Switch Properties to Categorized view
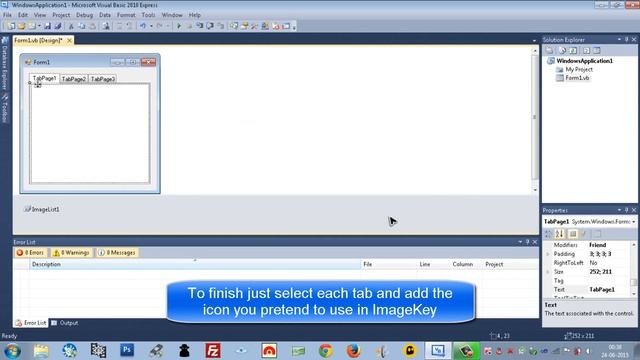Screen dimensions: 640x360 coord(549,234)
